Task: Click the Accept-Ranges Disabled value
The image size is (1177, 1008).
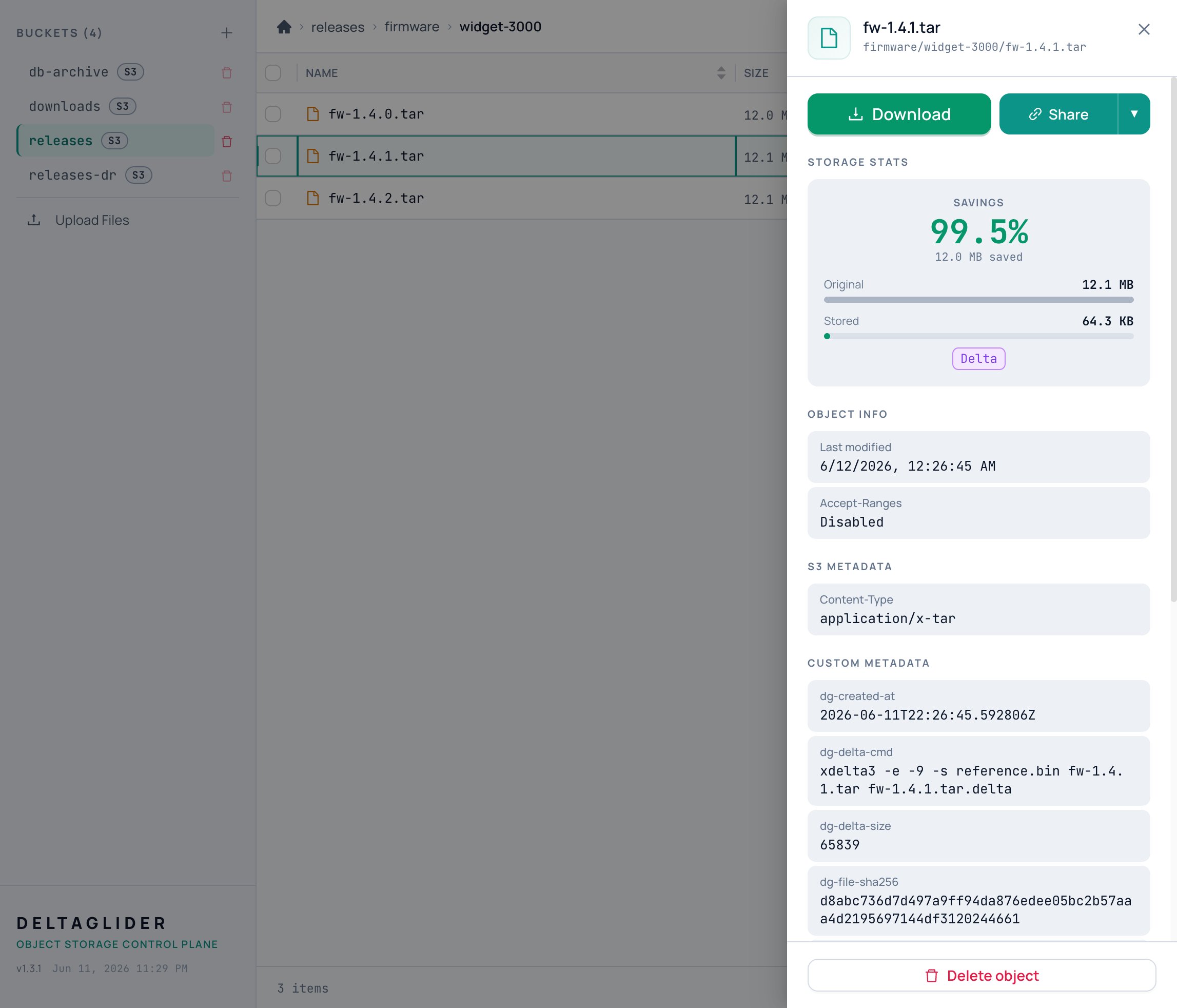Action: 852,521
